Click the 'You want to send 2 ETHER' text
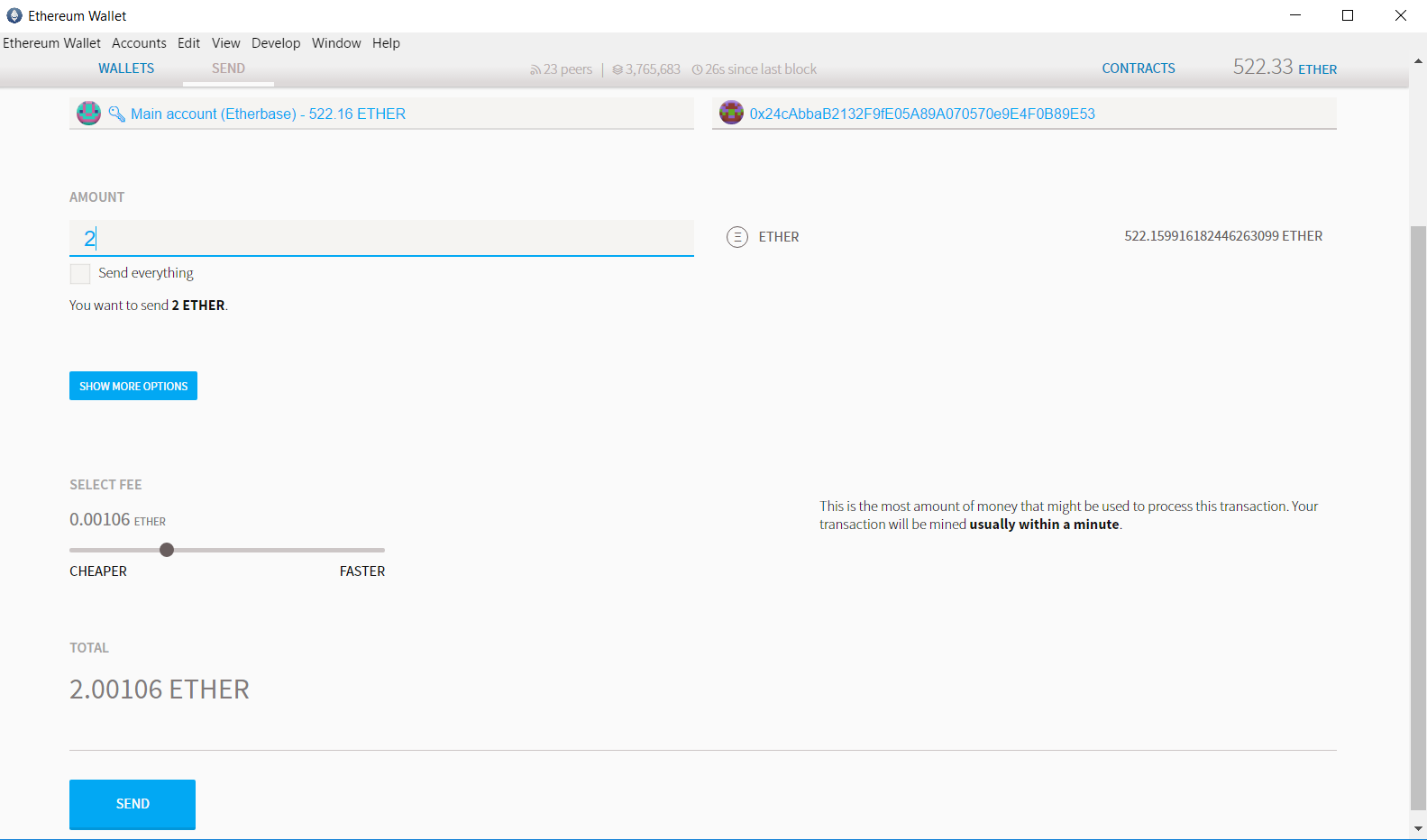1427x840 pixels. [x=149, y=306]
